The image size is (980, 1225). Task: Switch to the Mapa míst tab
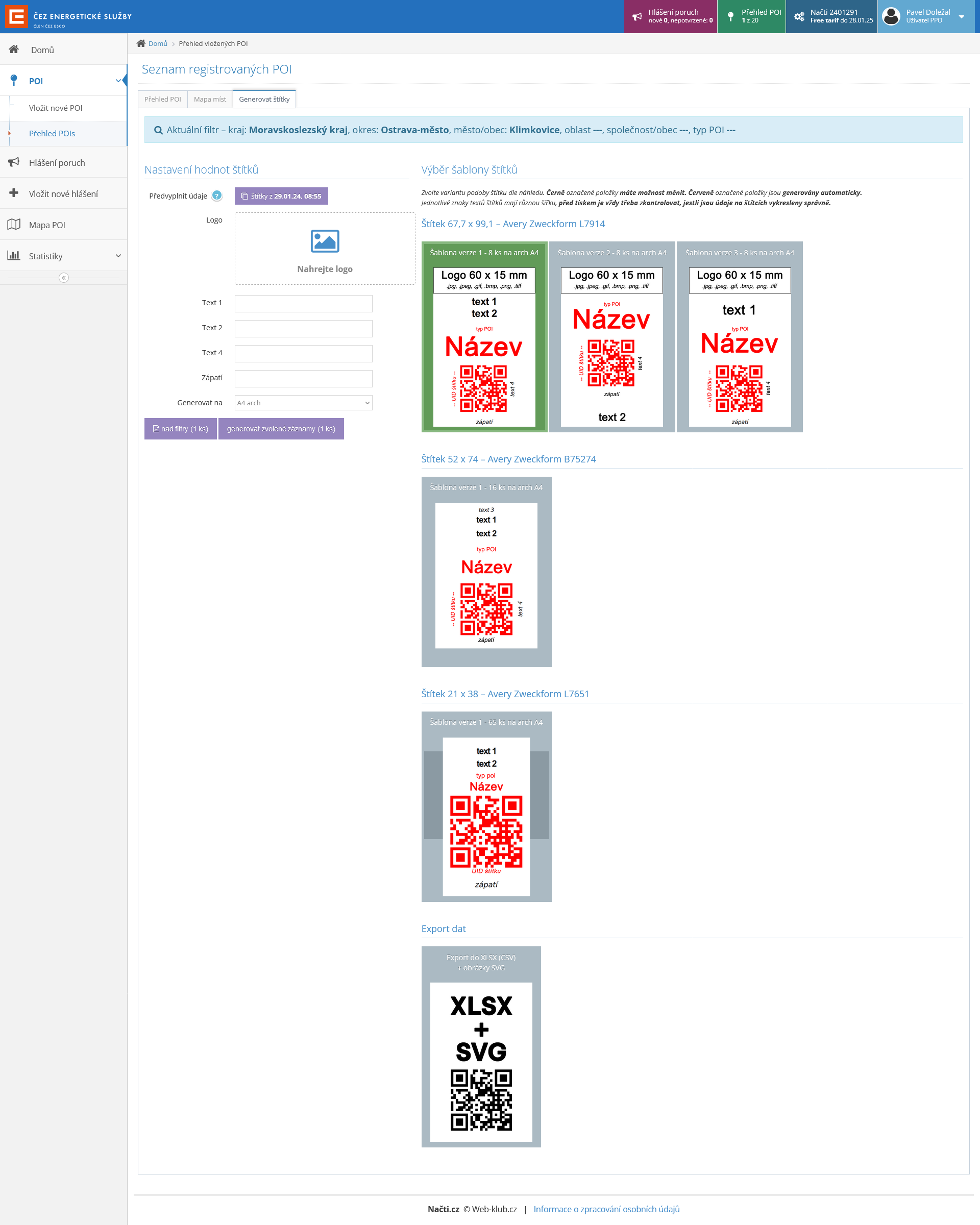pyautogui.click(x=210, y=100)
